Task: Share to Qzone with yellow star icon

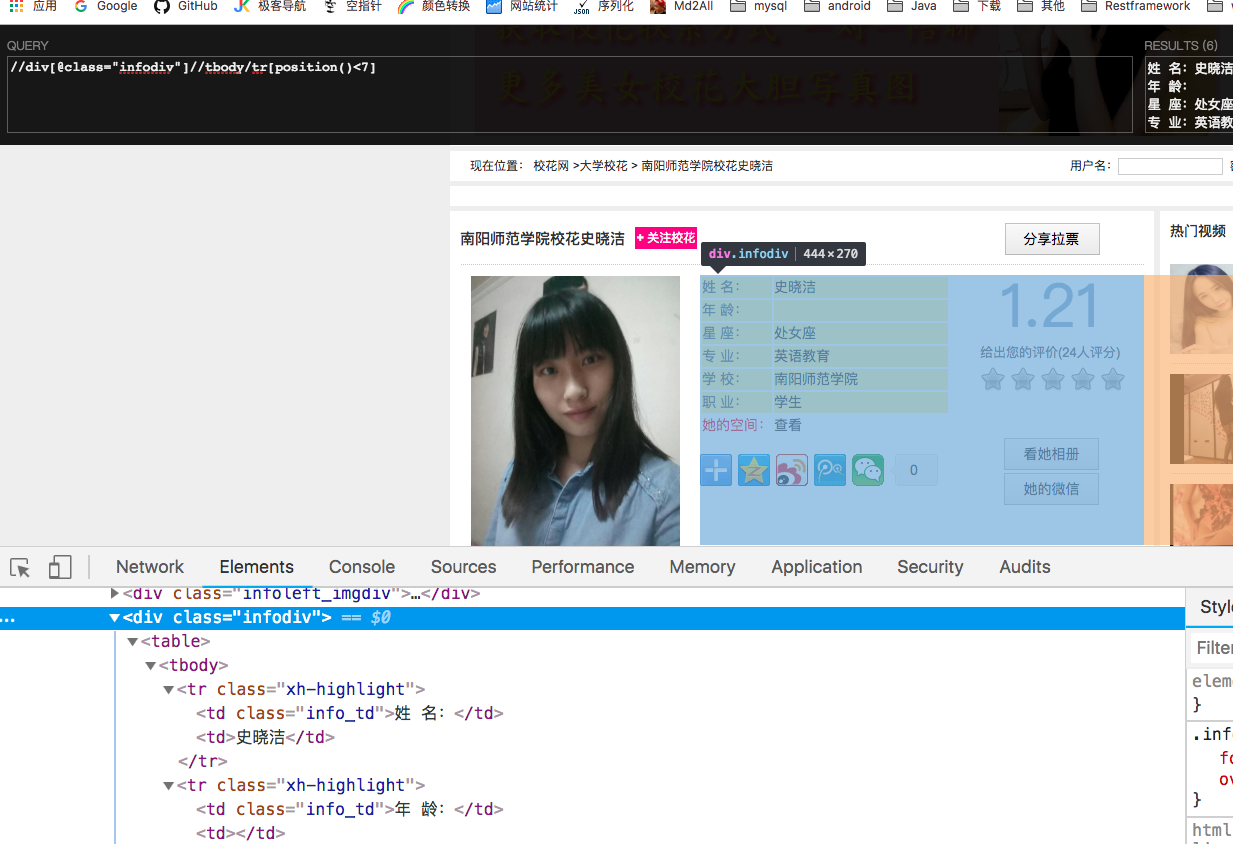Action: click(754, 470)
